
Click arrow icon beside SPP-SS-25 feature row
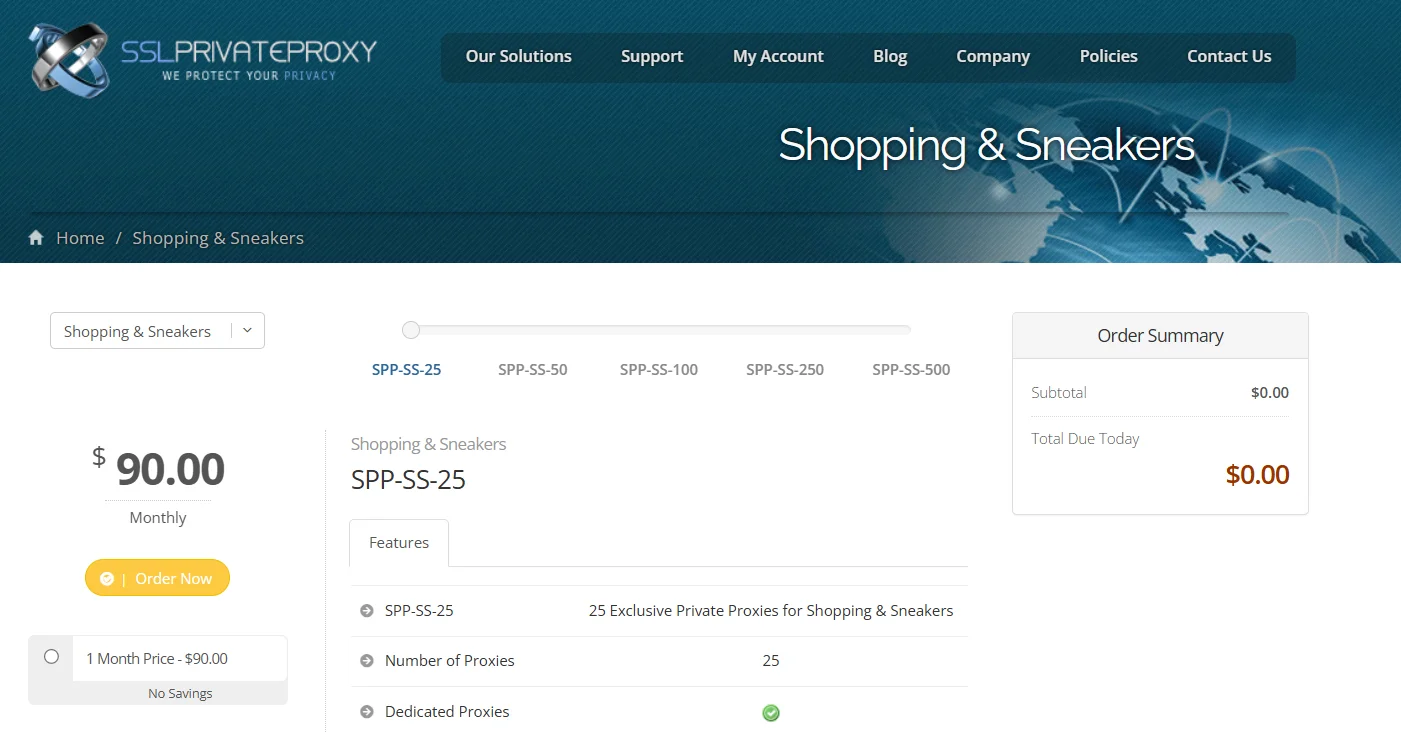[x=367, y=610]
